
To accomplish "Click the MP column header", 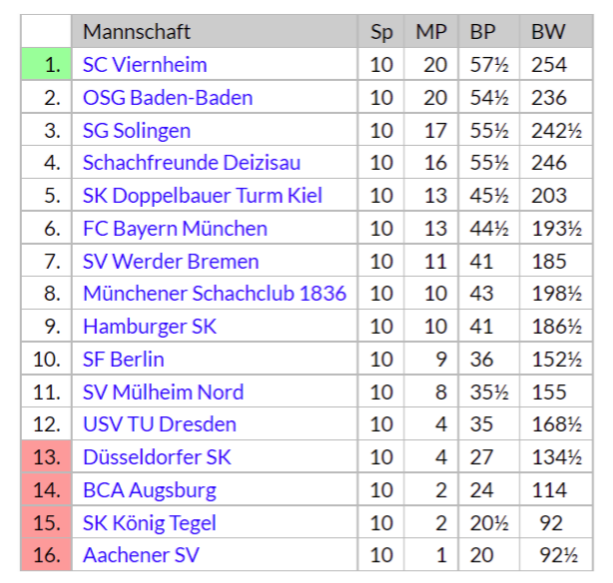I will (431, 31).
